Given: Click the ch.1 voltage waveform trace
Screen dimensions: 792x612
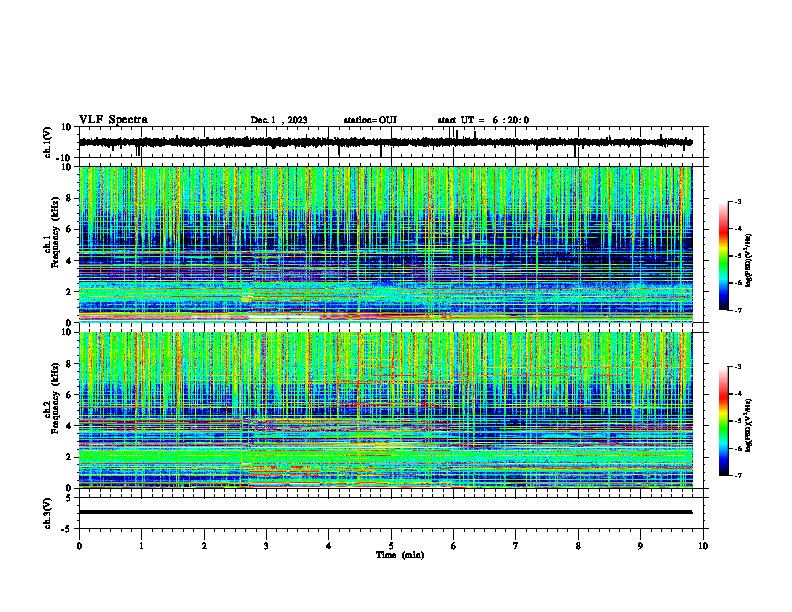Looking at the screenshot, I should [385, 142].
